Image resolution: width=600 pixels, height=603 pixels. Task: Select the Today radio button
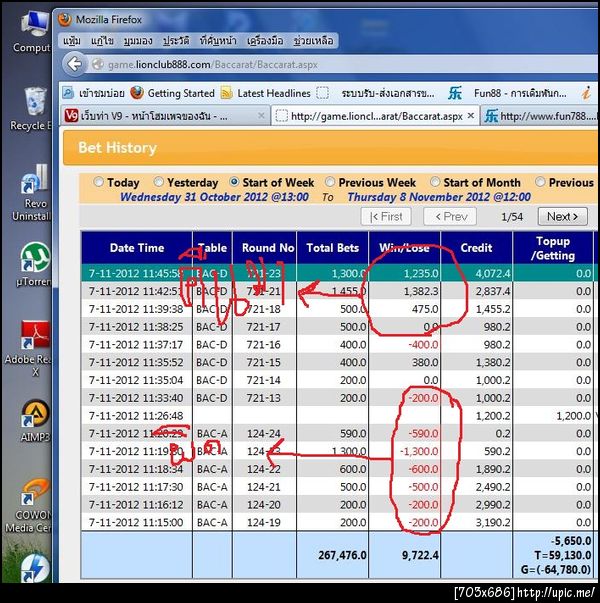click(x=98, y=182)
